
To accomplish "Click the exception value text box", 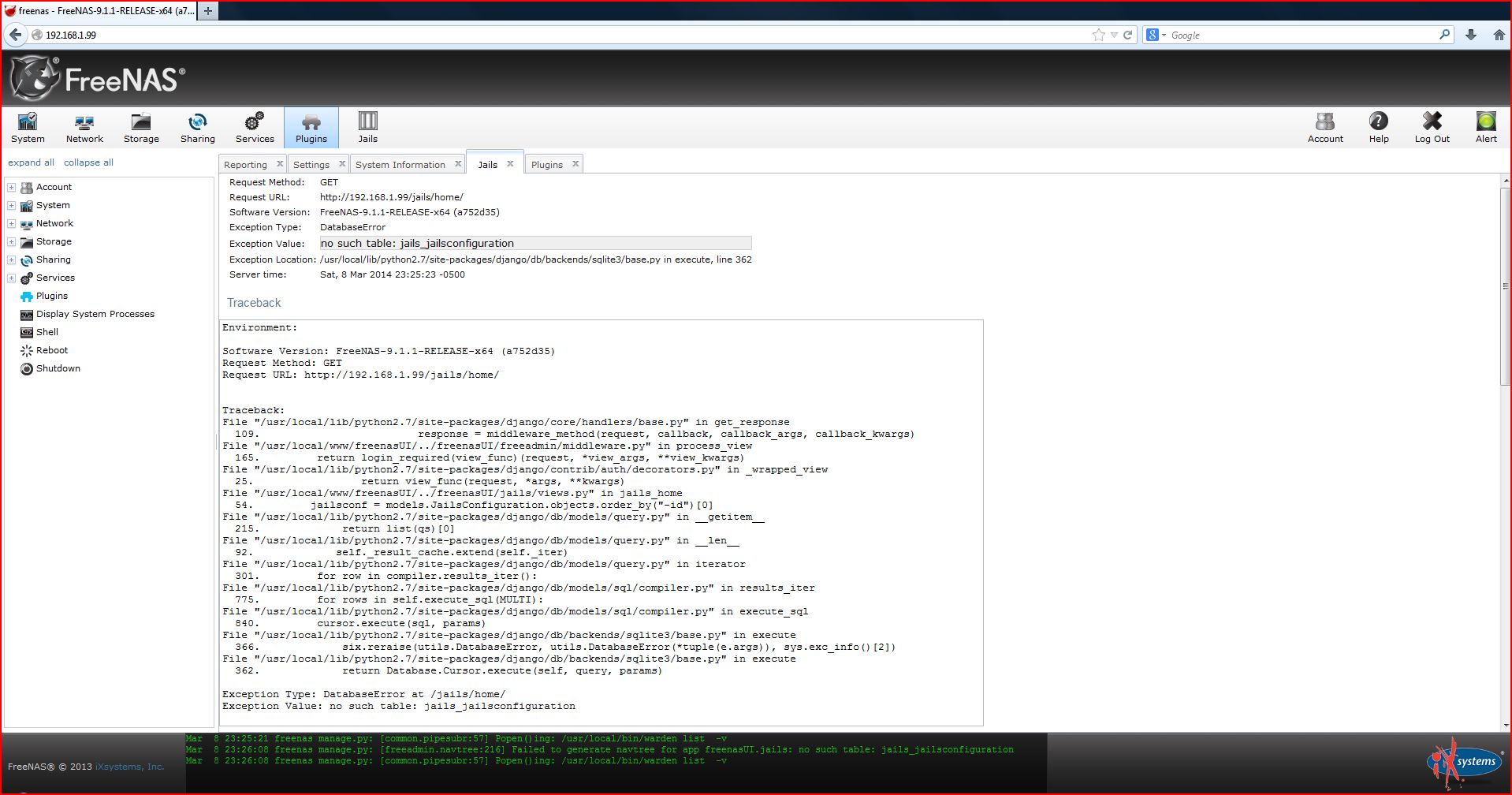I will [535, 243].
